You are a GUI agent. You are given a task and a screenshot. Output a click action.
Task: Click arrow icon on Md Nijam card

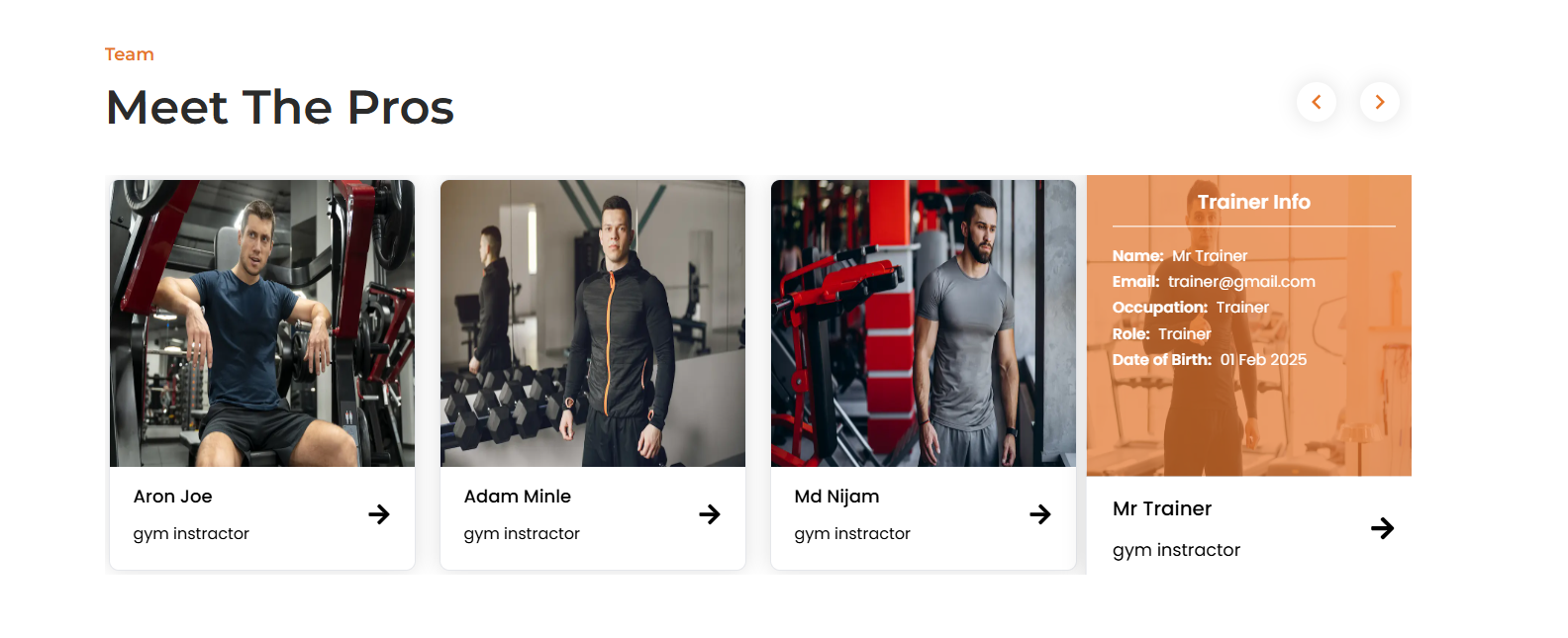(x=1040, y=514)
